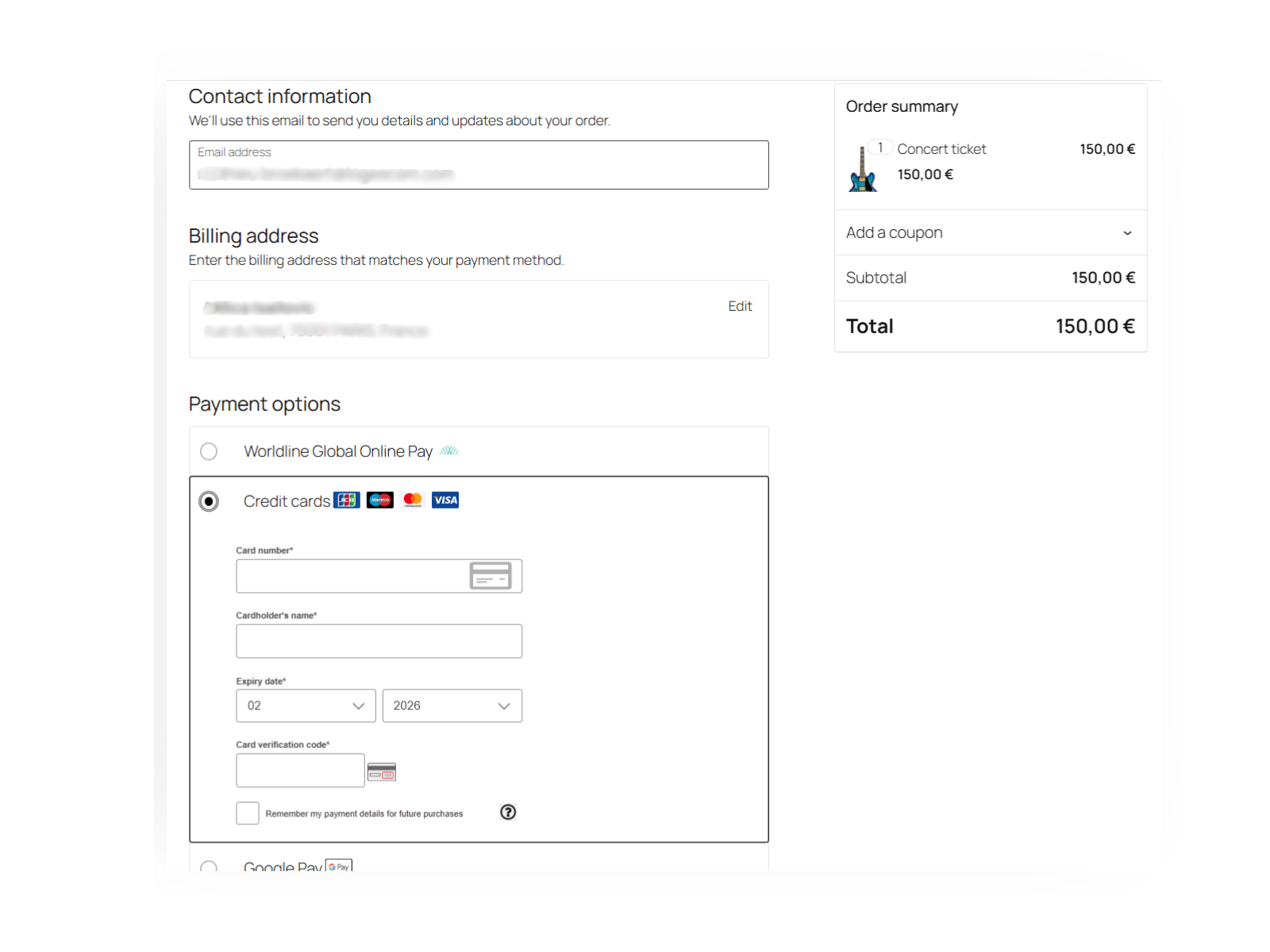Edit the billing address

click(739, 306)
